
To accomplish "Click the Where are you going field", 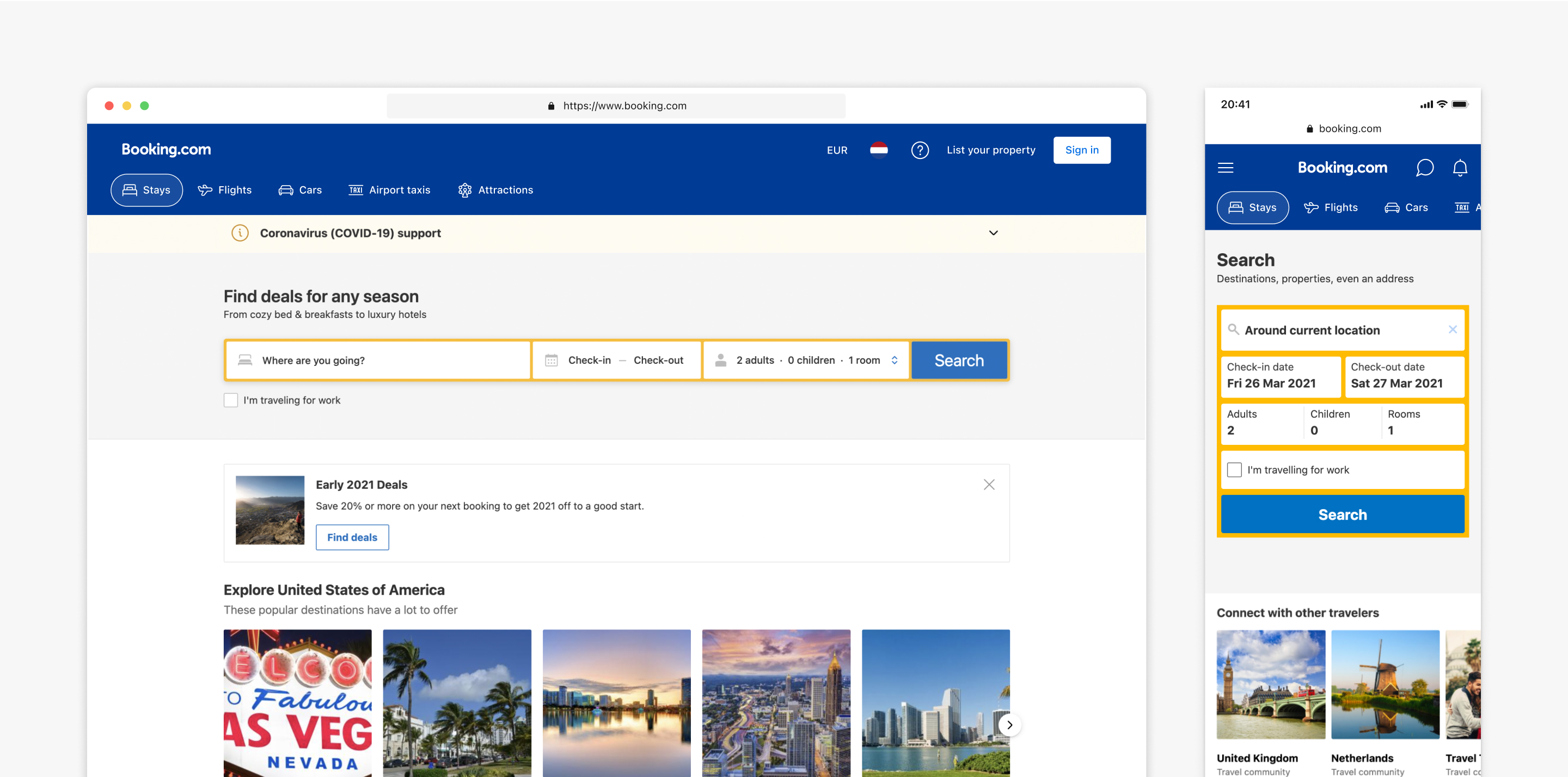I will pos(378,360).
